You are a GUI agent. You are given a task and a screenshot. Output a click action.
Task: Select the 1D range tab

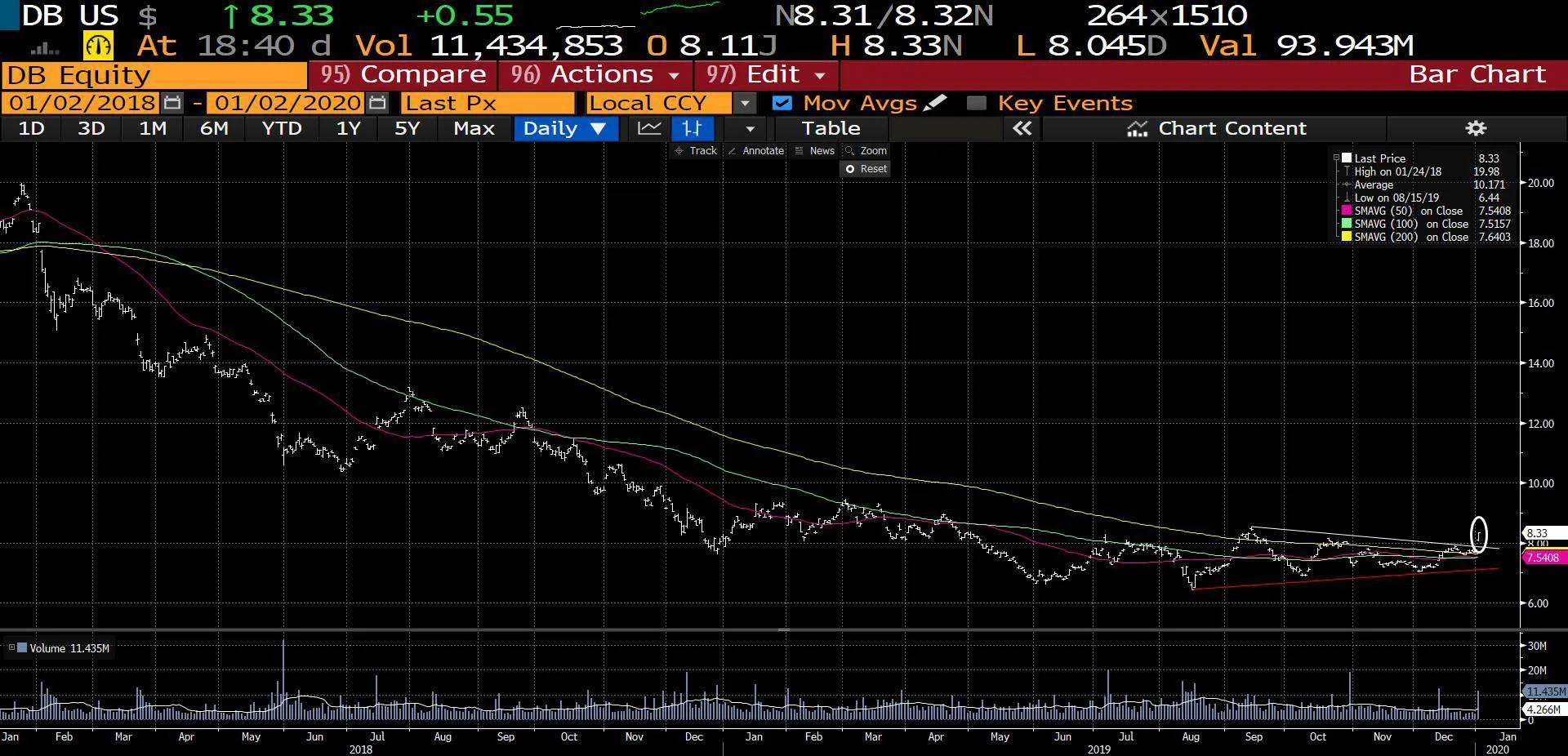click(x=31, y=128)
